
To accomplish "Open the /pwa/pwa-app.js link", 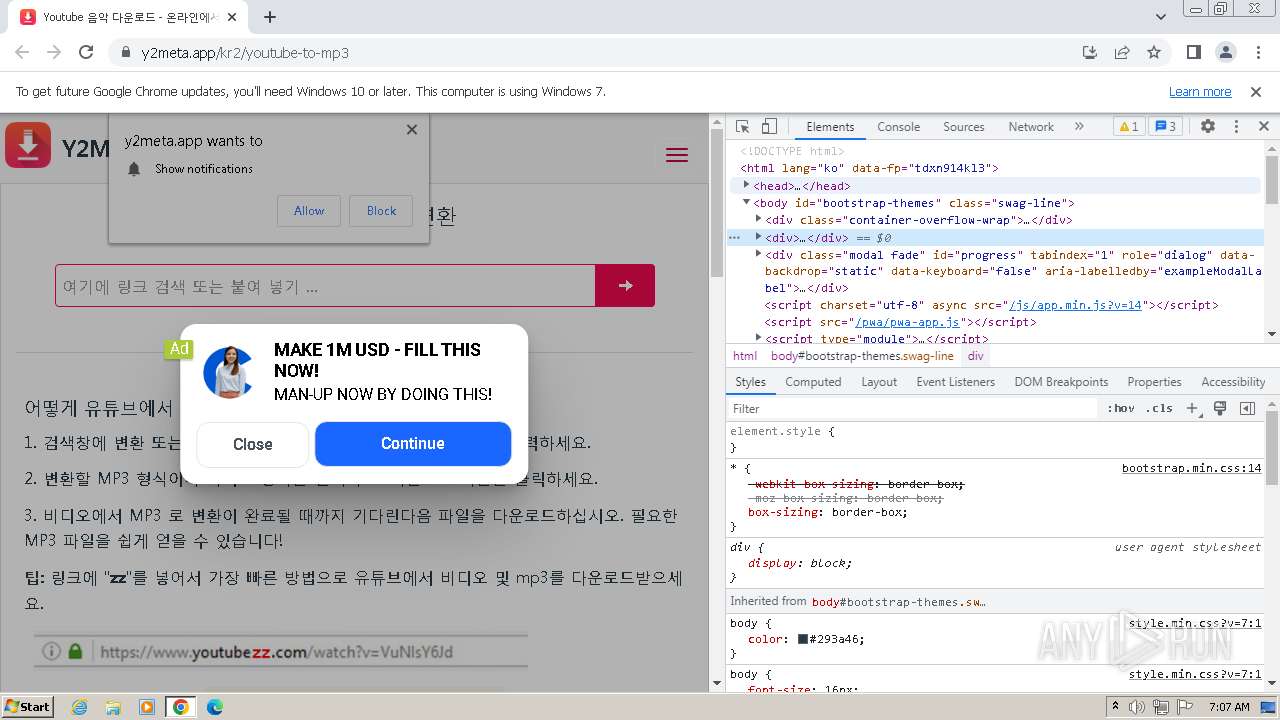I will coord(906,322).
